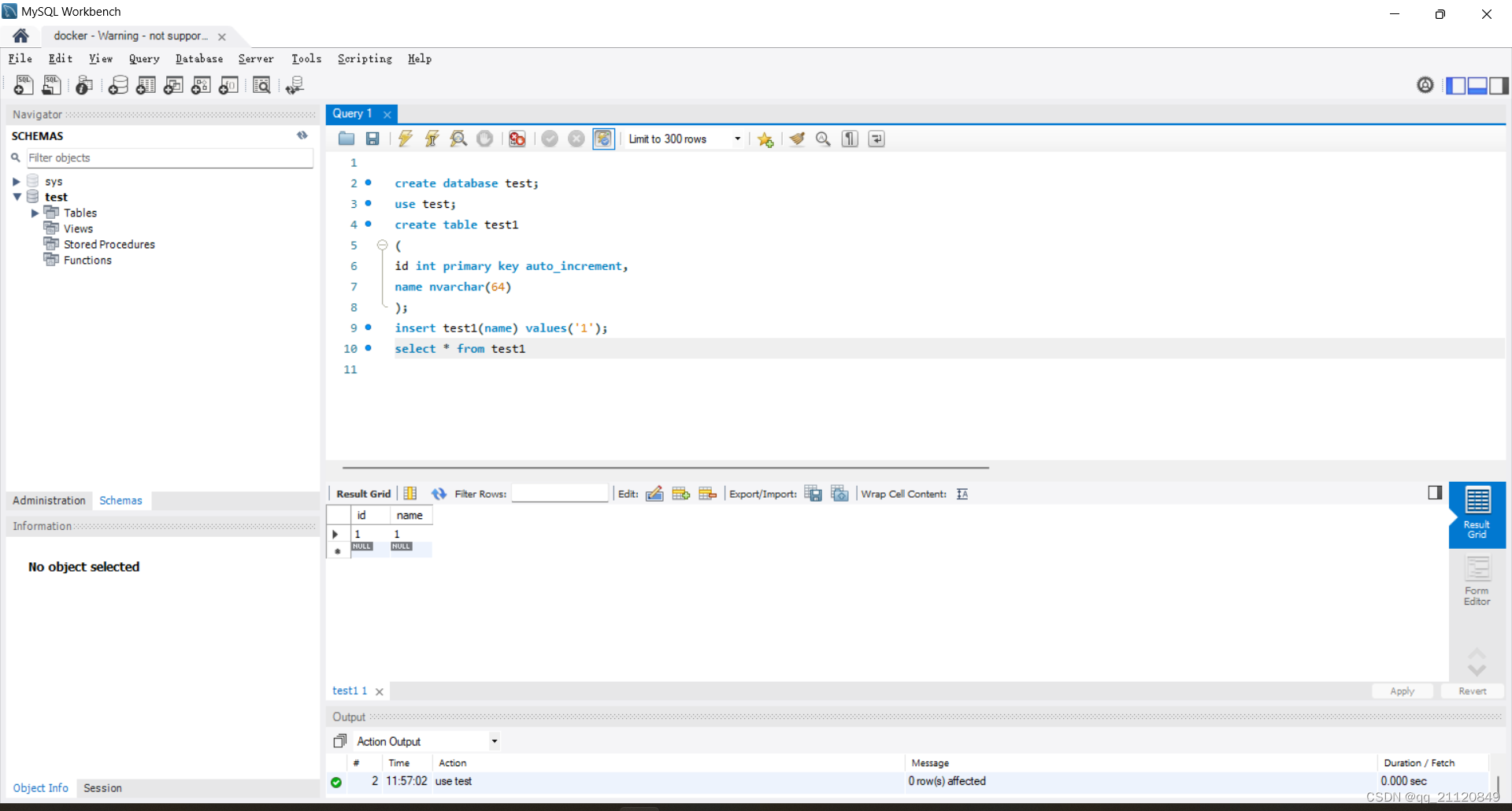This screenshot has height=811, width=1512.
Task: Toggle the bottom output panel
Action: pyautogui.click(x=1477, y=85)
